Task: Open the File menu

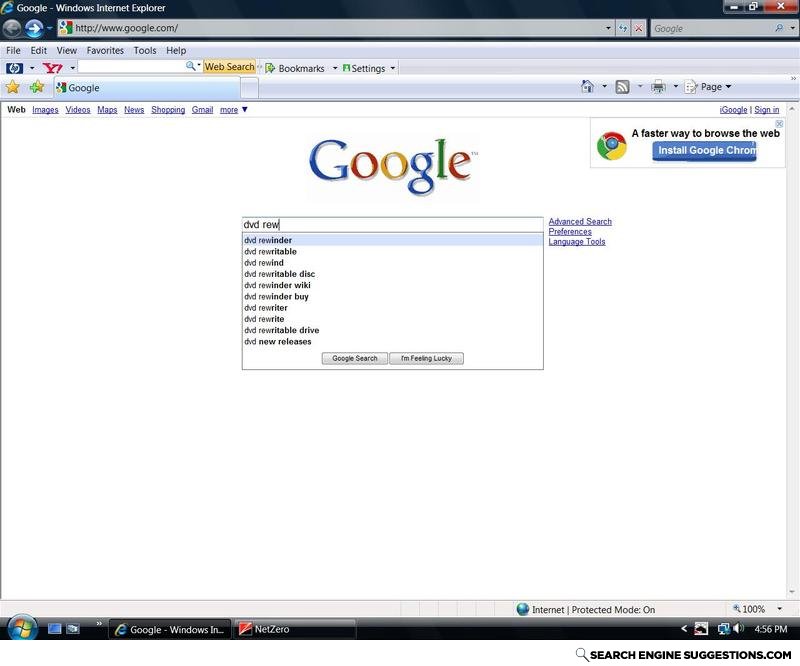Action: [x=13, y=51]
